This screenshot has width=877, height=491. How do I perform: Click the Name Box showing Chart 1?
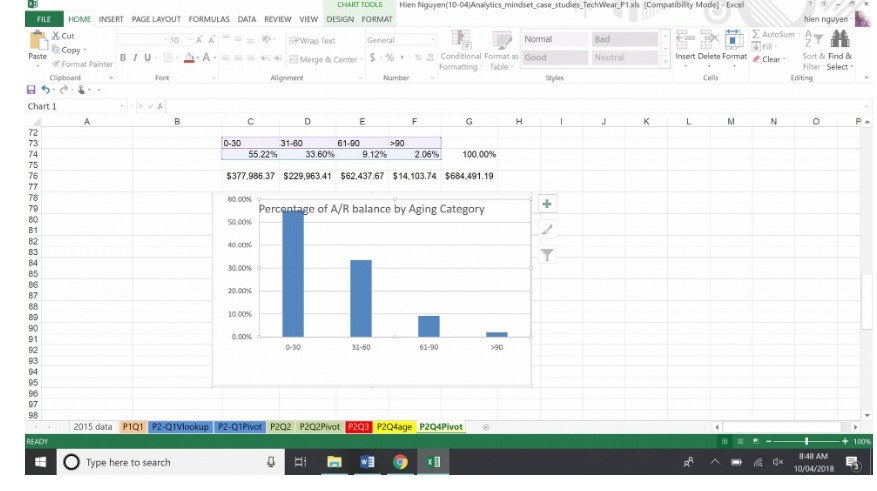[76, 106]
